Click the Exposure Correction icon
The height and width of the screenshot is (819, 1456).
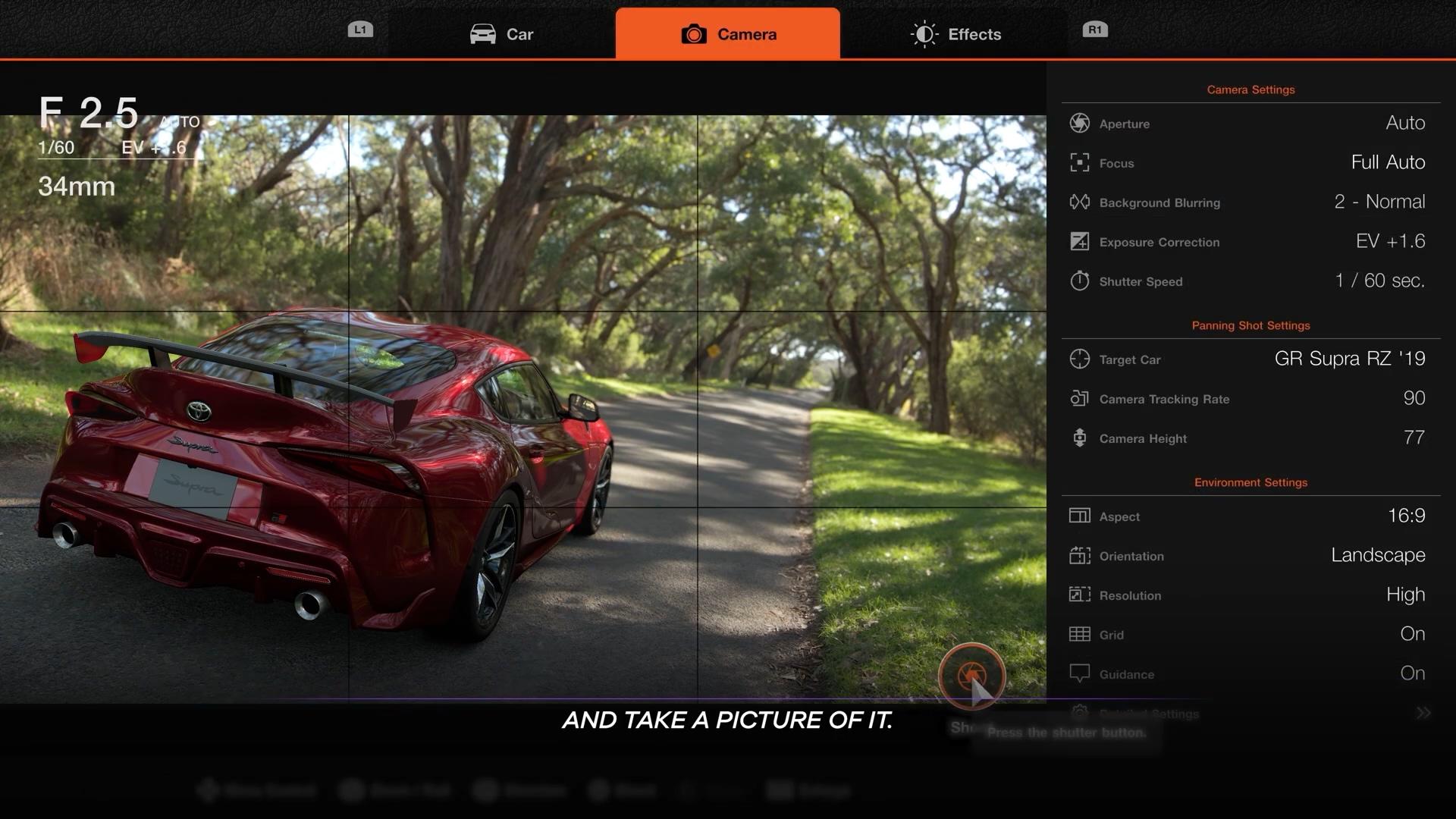[1079, 241]
